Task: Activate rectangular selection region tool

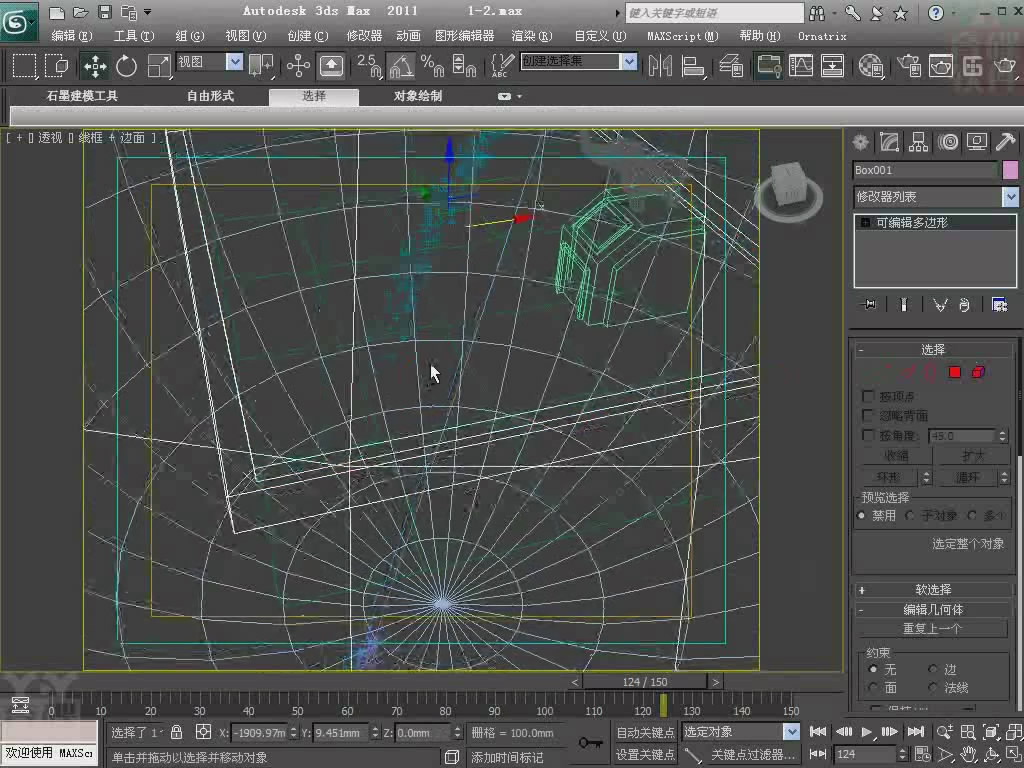Action: 24,66
